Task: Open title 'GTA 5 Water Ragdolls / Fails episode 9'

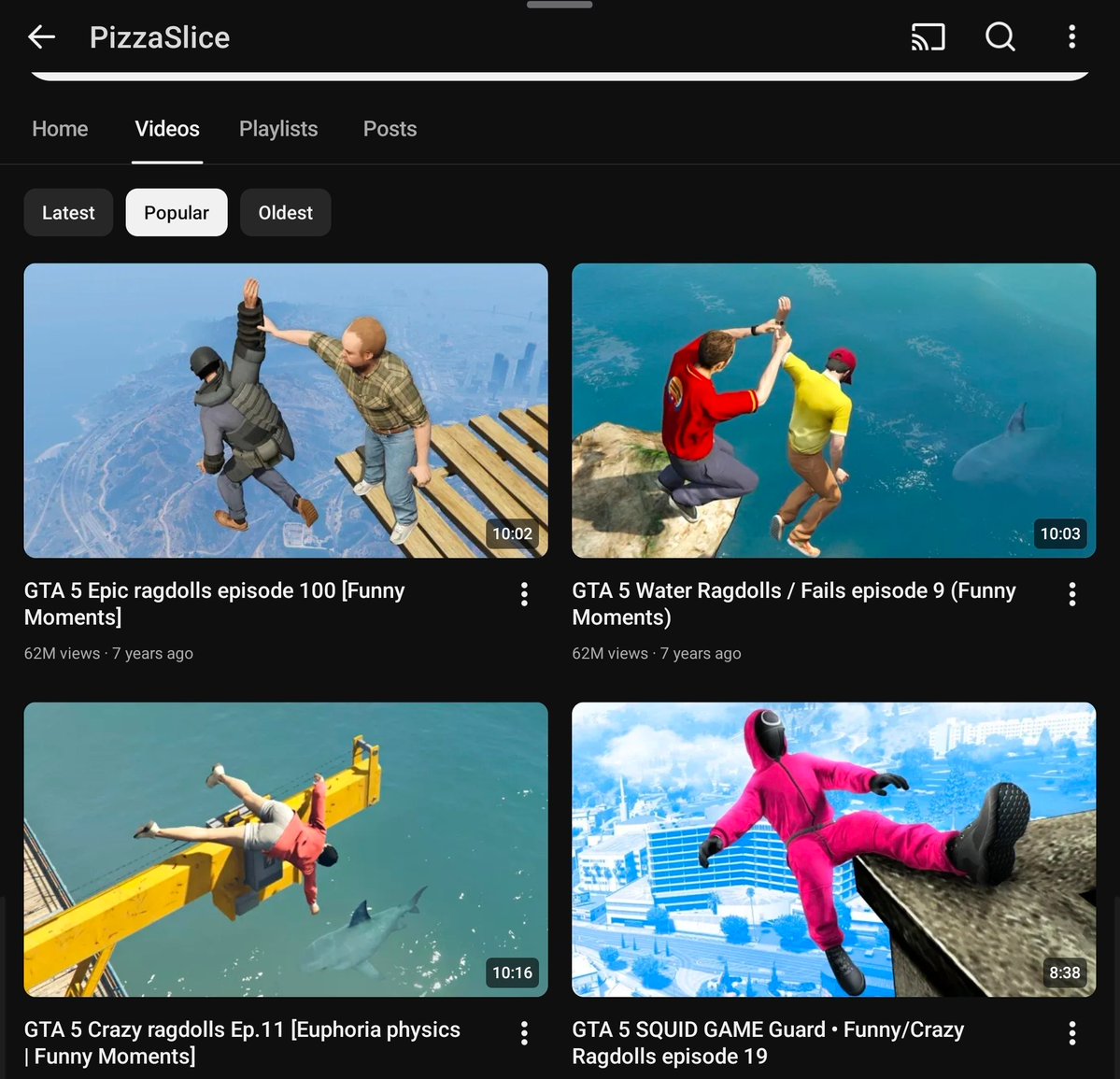Action: tap(794, 603)
